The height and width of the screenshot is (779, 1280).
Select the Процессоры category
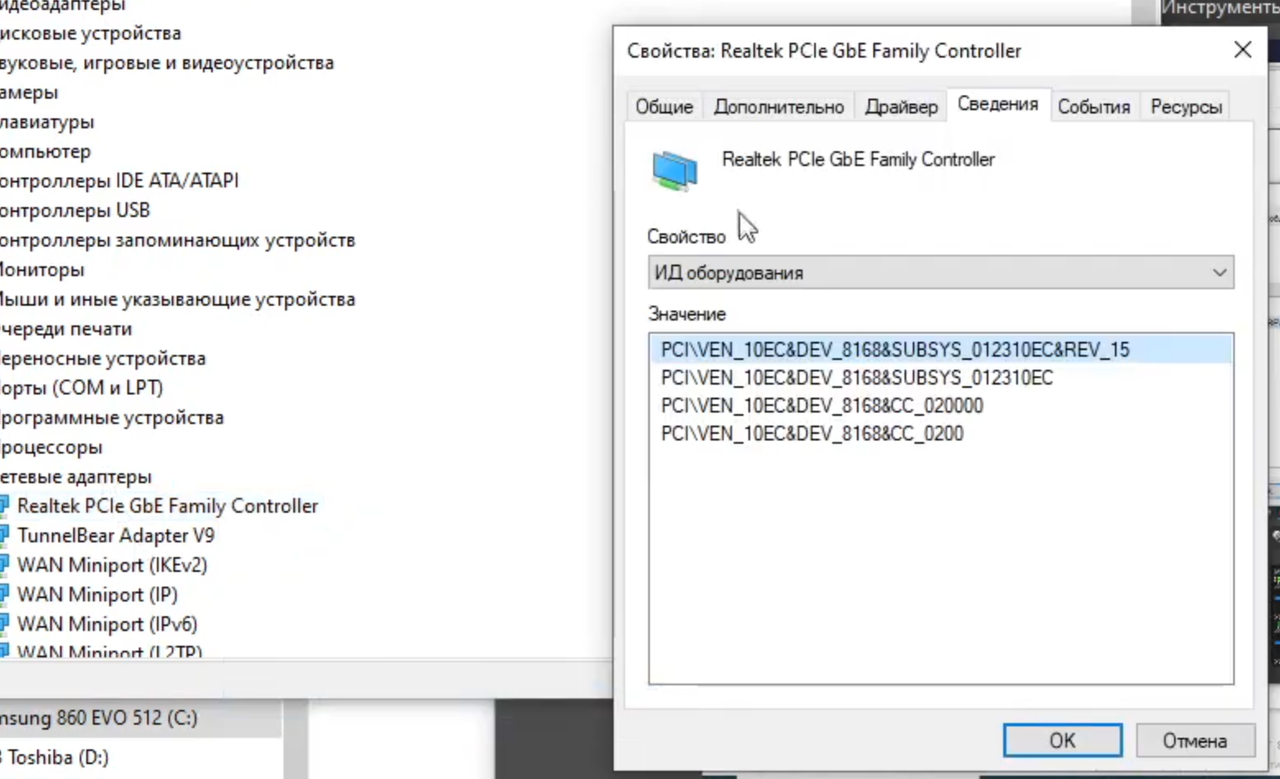tap(51, 447)
